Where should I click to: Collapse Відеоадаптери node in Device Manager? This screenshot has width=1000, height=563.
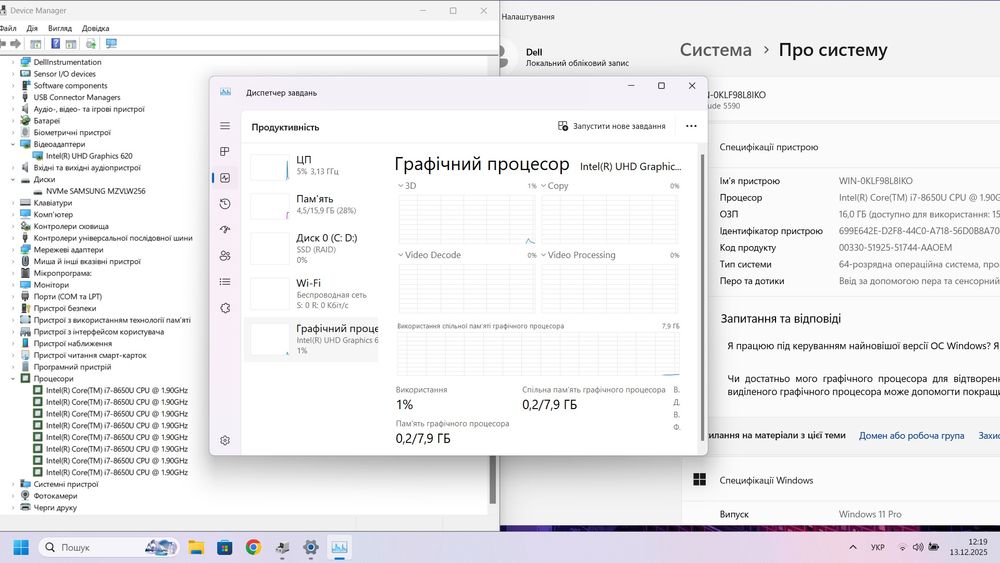[x=13, y=144]
